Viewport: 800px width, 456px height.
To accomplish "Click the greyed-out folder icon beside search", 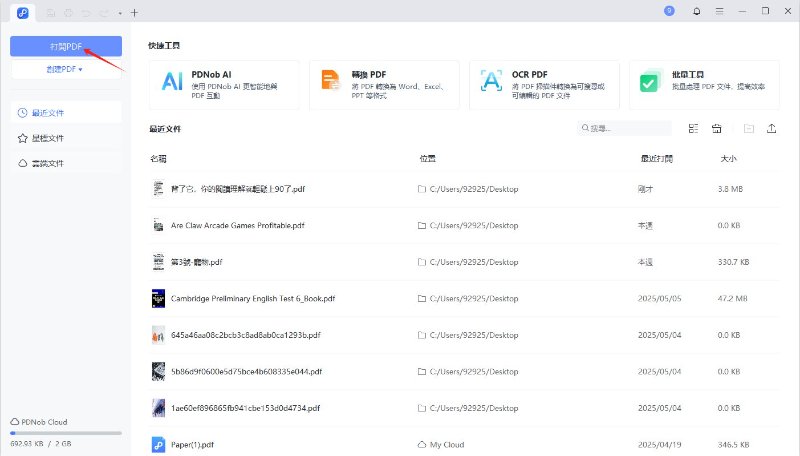I will pos(748,129).
